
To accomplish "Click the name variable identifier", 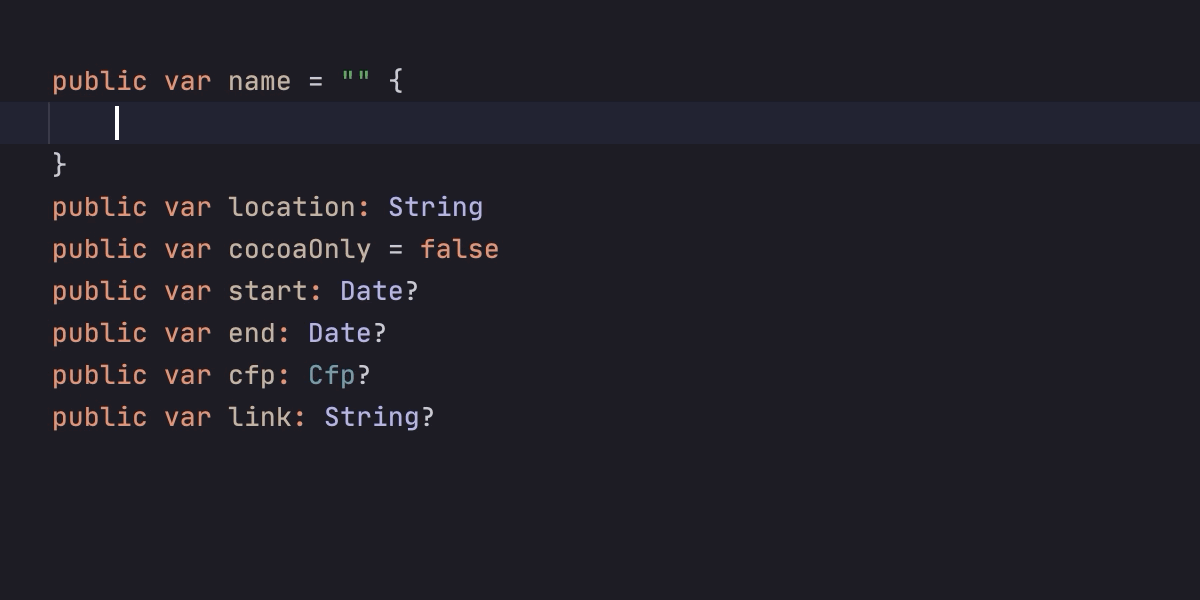I will (260, 81).
